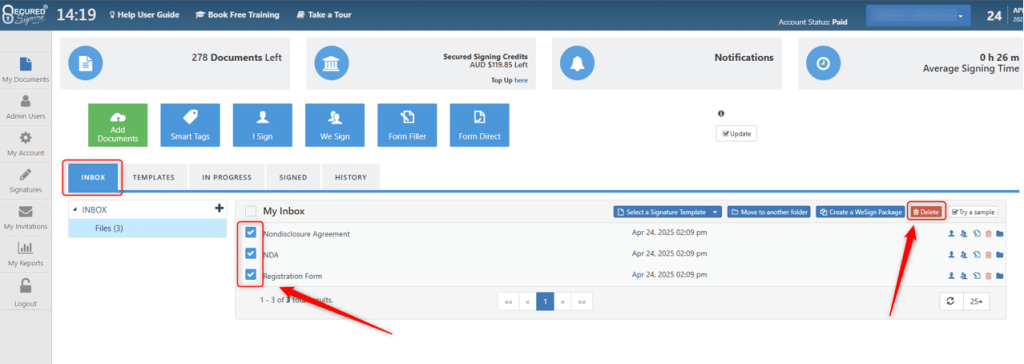Image resolution: width=1024 pixels, height=364 pixels.
Task: Click I Sign icon for NDA row
Action: [x=952, y=255]
